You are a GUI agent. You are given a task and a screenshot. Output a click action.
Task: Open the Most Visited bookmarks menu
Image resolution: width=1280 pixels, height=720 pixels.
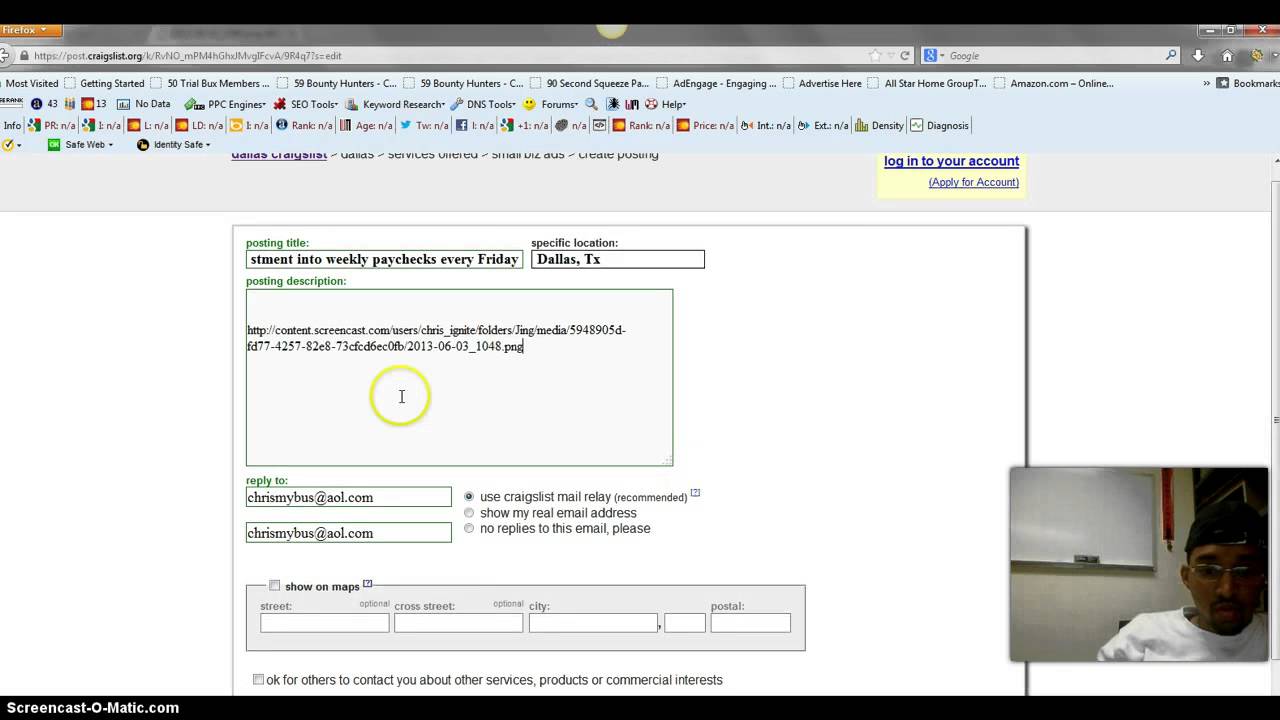31,83
